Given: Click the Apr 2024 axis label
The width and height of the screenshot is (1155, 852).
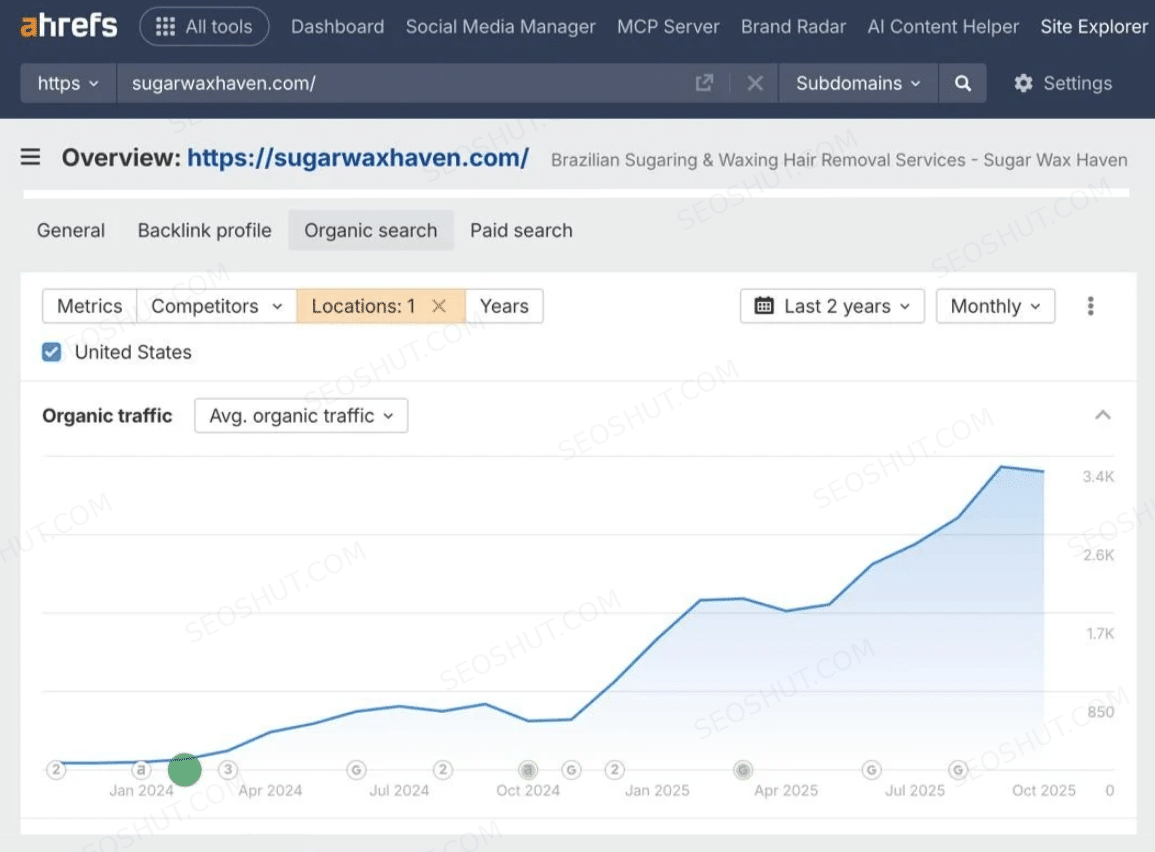Looking at the screenshot, I should tap(270, 791).
